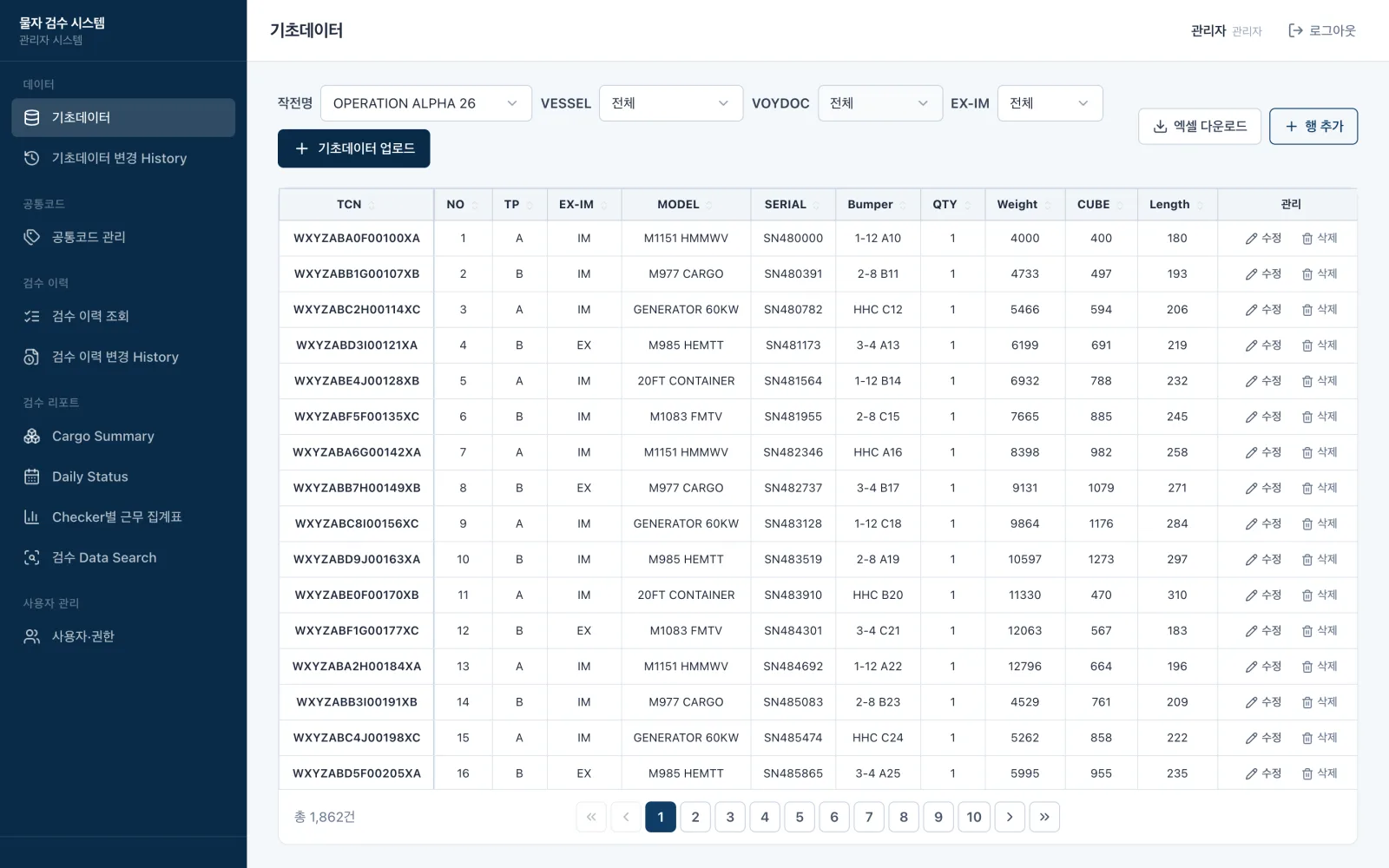This screenshot has height=868, width=1389.
Task: Sort by the Length column header
Action: click(x=1176, y=205)
